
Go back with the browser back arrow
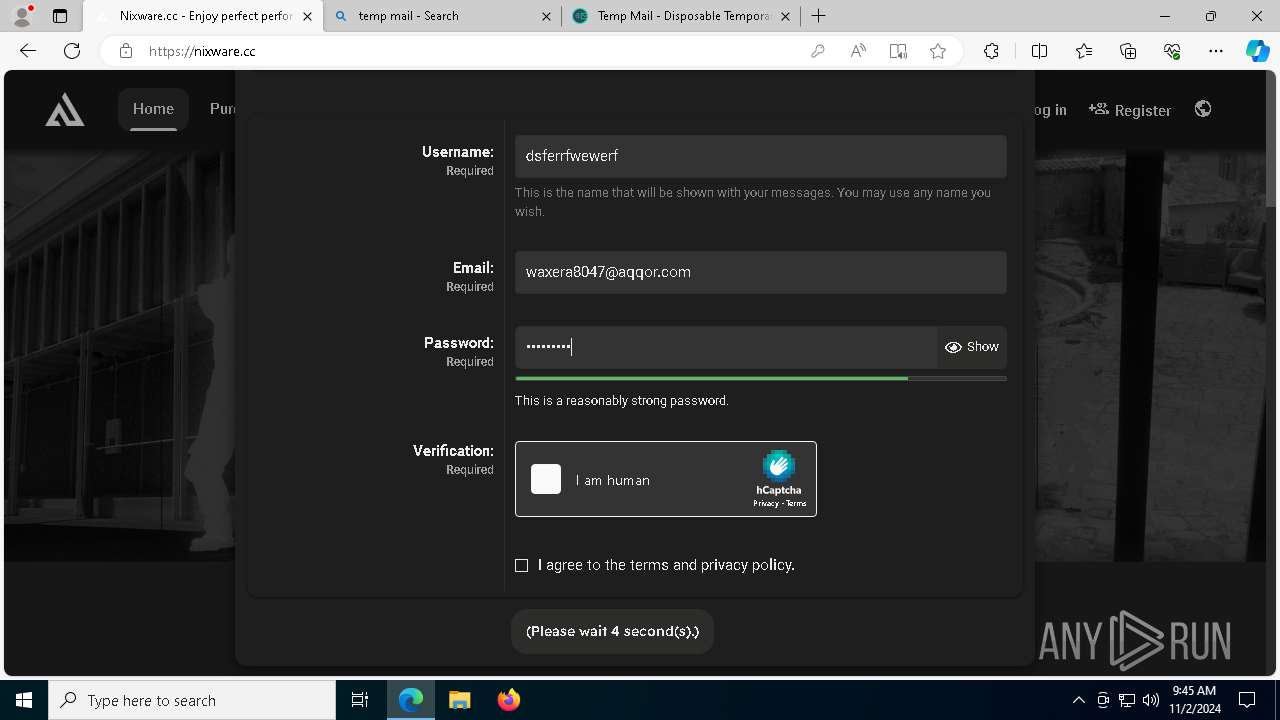(x=28, y=51)
